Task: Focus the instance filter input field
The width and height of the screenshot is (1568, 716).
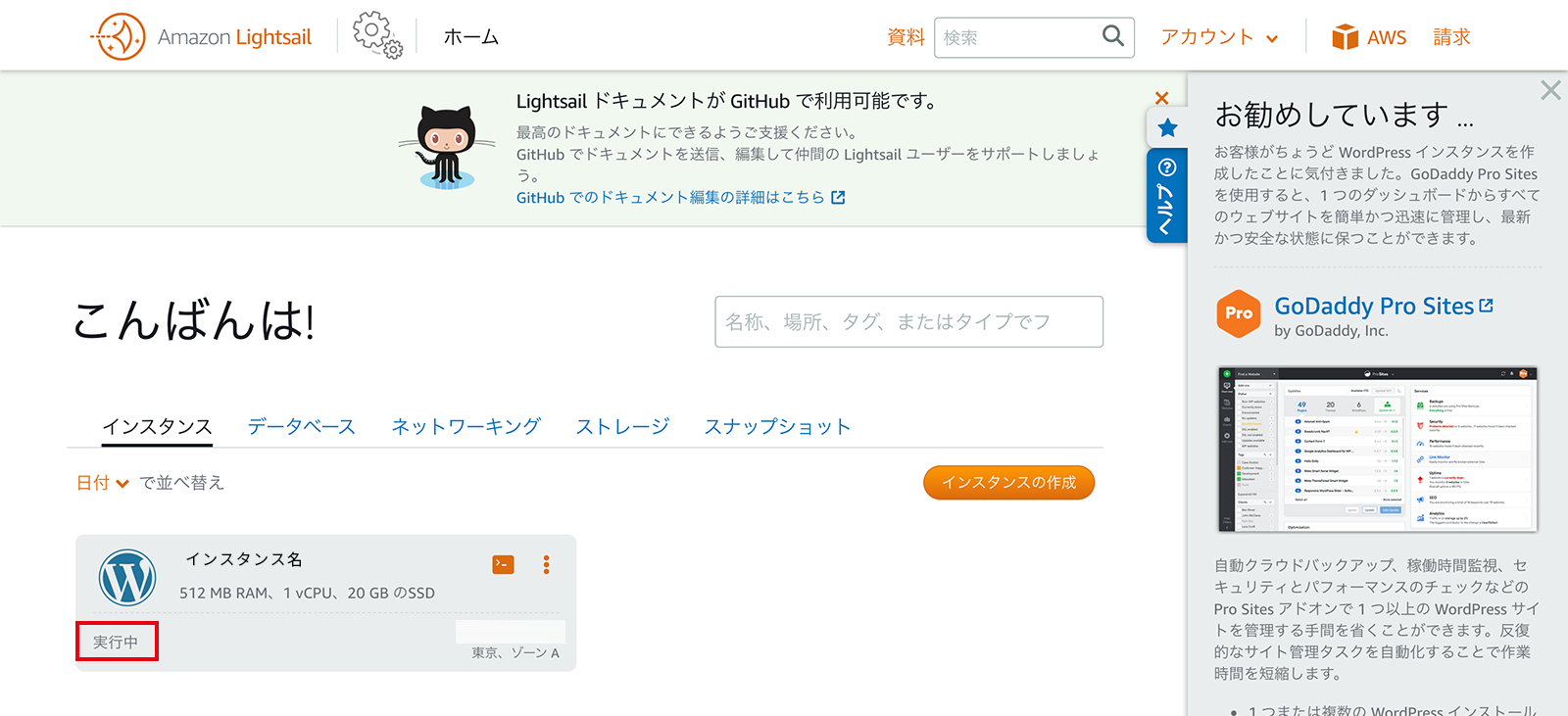Action: tap(908, 321)
